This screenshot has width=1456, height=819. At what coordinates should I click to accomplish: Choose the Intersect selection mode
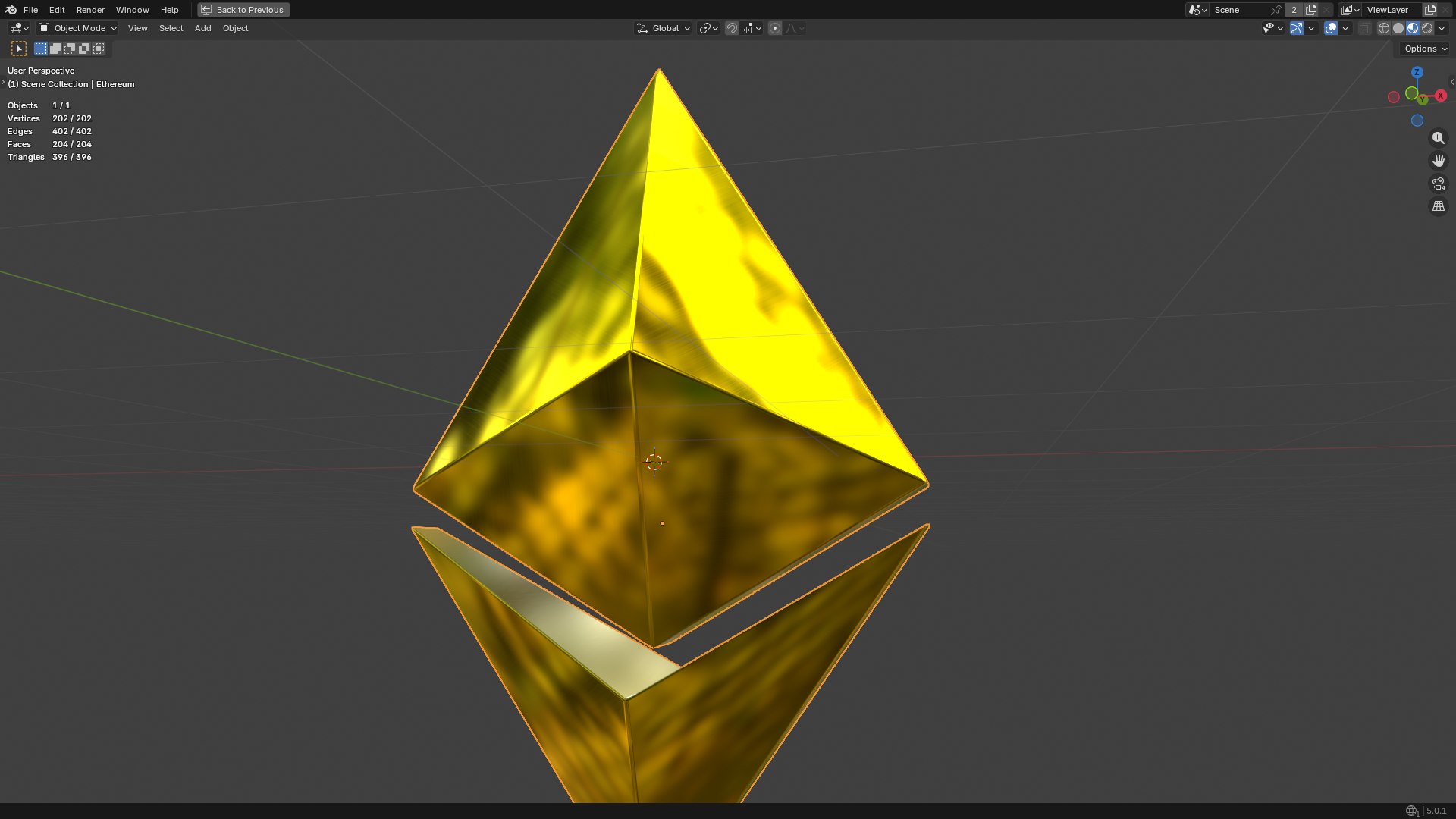(99, 49)
